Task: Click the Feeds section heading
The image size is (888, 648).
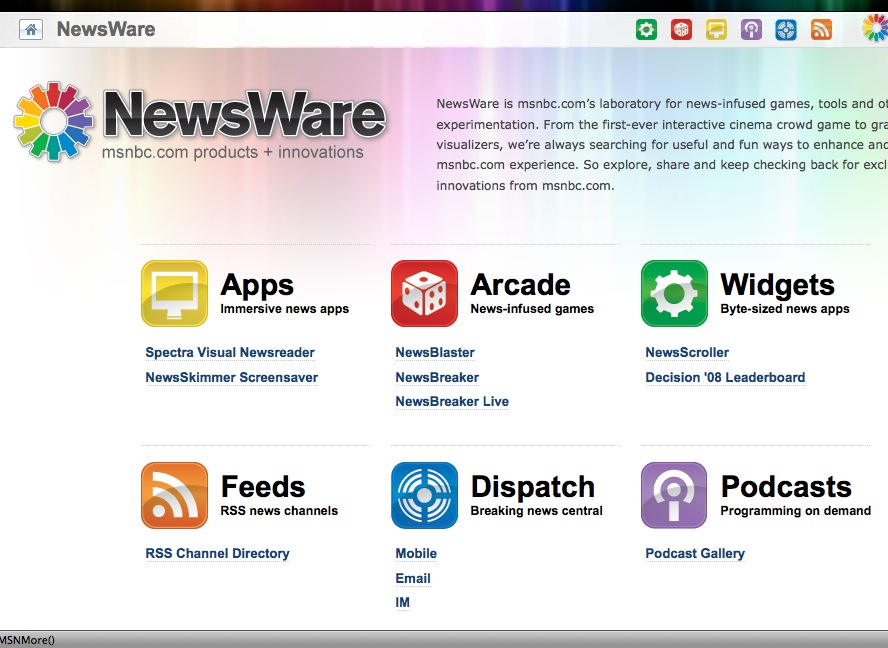Action: coord(263,487)
